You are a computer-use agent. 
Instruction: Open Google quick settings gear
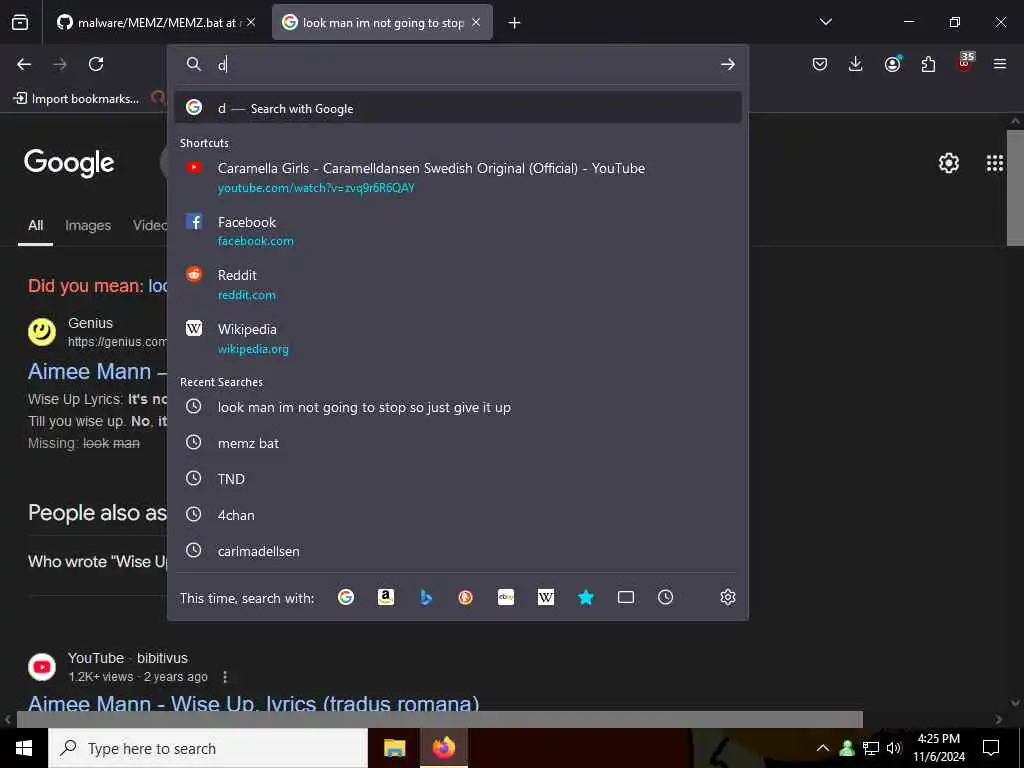pos(948,163)
